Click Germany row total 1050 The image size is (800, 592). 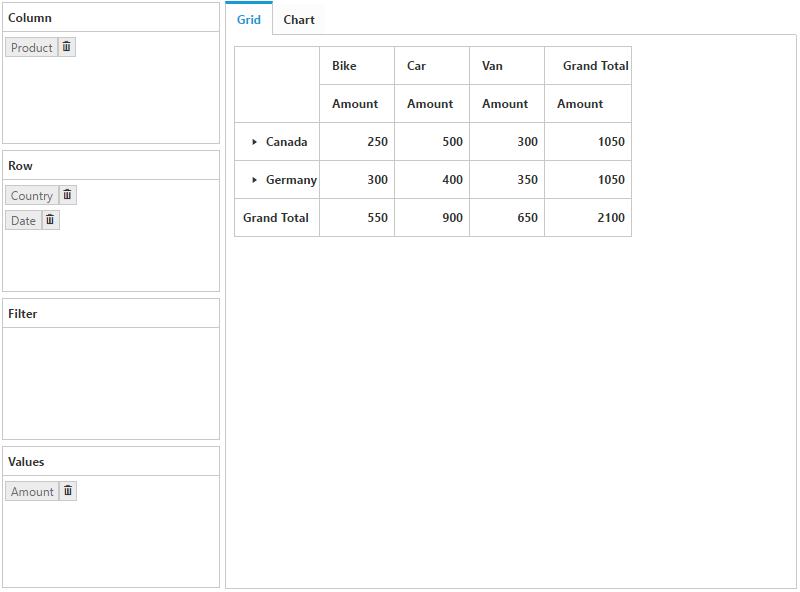point(588,180)
